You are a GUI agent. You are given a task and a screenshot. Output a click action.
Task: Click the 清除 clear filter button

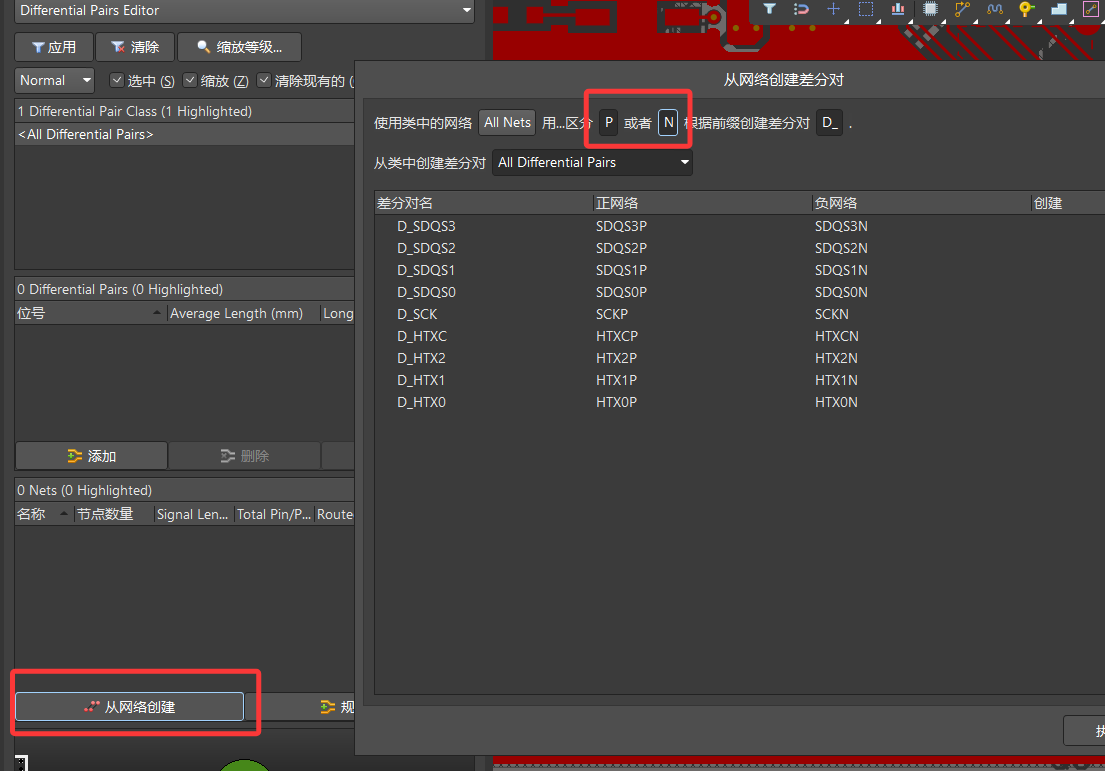(x=135, y=47)
